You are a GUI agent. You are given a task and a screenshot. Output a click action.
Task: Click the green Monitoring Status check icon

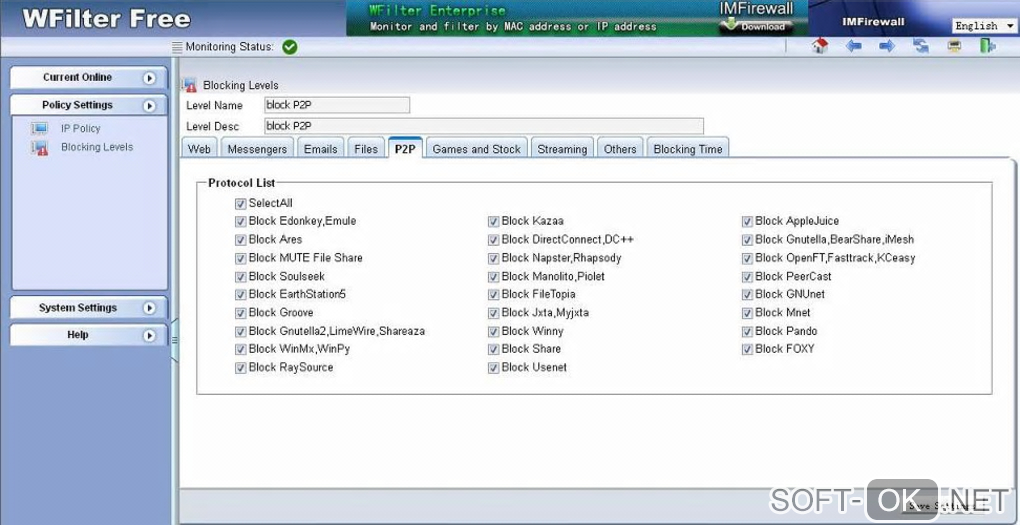289,47
